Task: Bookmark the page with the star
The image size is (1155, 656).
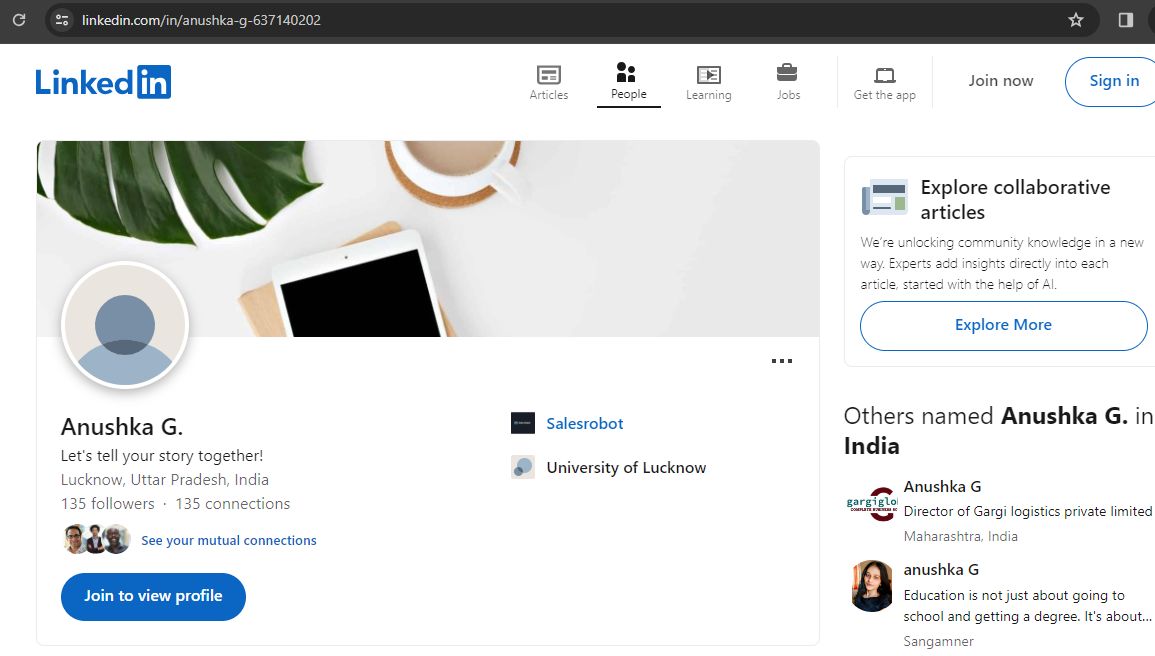Action: click(x=1075, y=19)
